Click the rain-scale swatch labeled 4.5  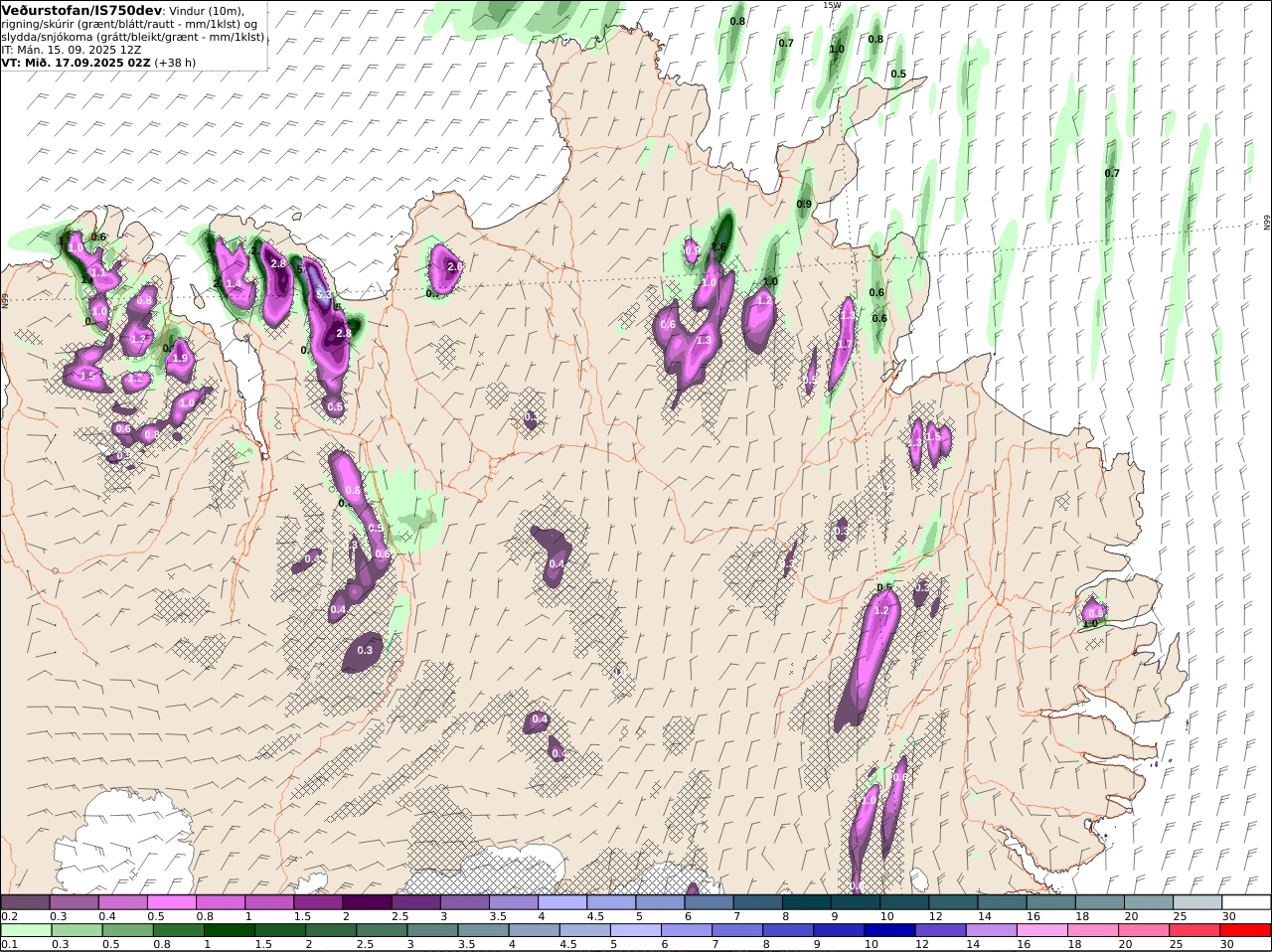point(584,930)
